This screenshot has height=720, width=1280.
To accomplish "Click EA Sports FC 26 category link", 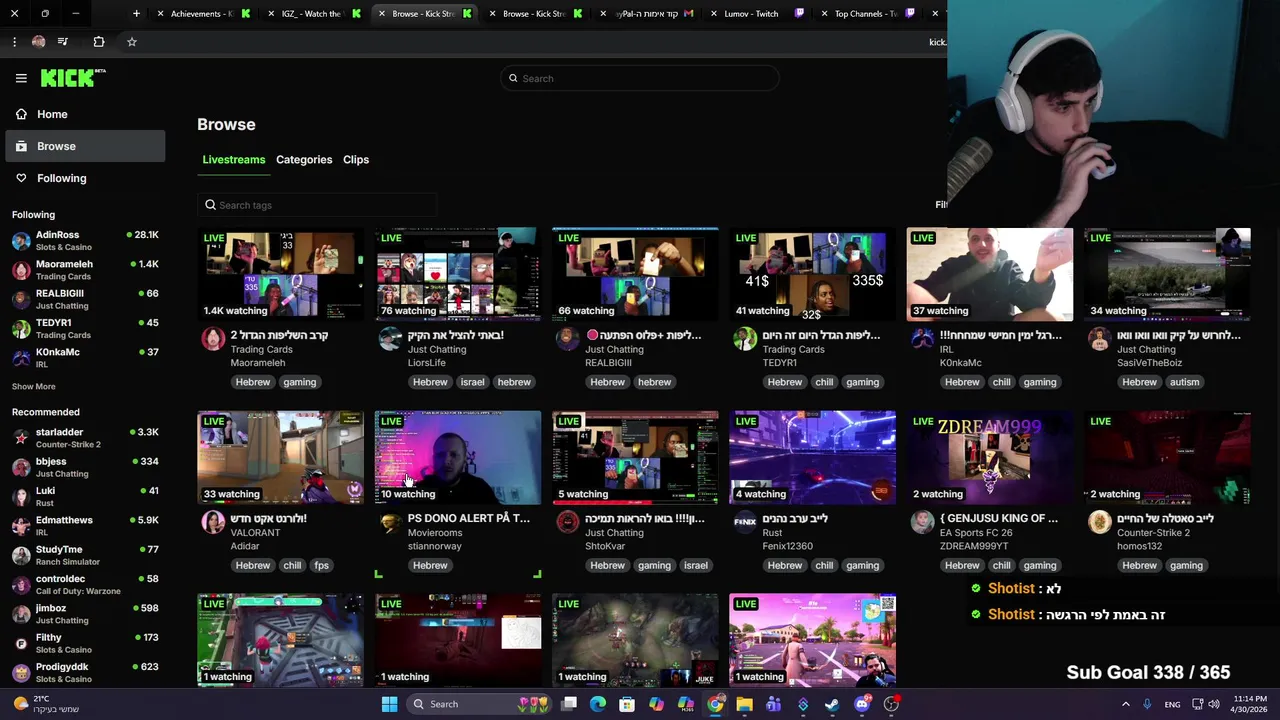I will pos(977,533).
